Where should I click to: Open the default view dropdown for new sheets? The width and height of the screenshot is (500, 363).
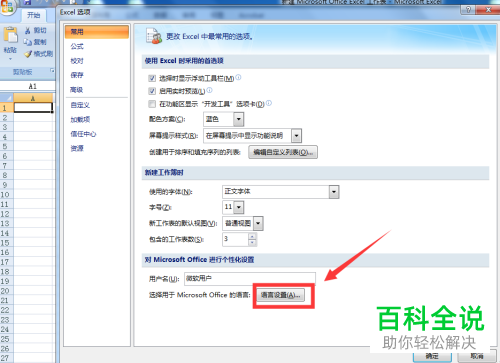(x=258, y=223)
